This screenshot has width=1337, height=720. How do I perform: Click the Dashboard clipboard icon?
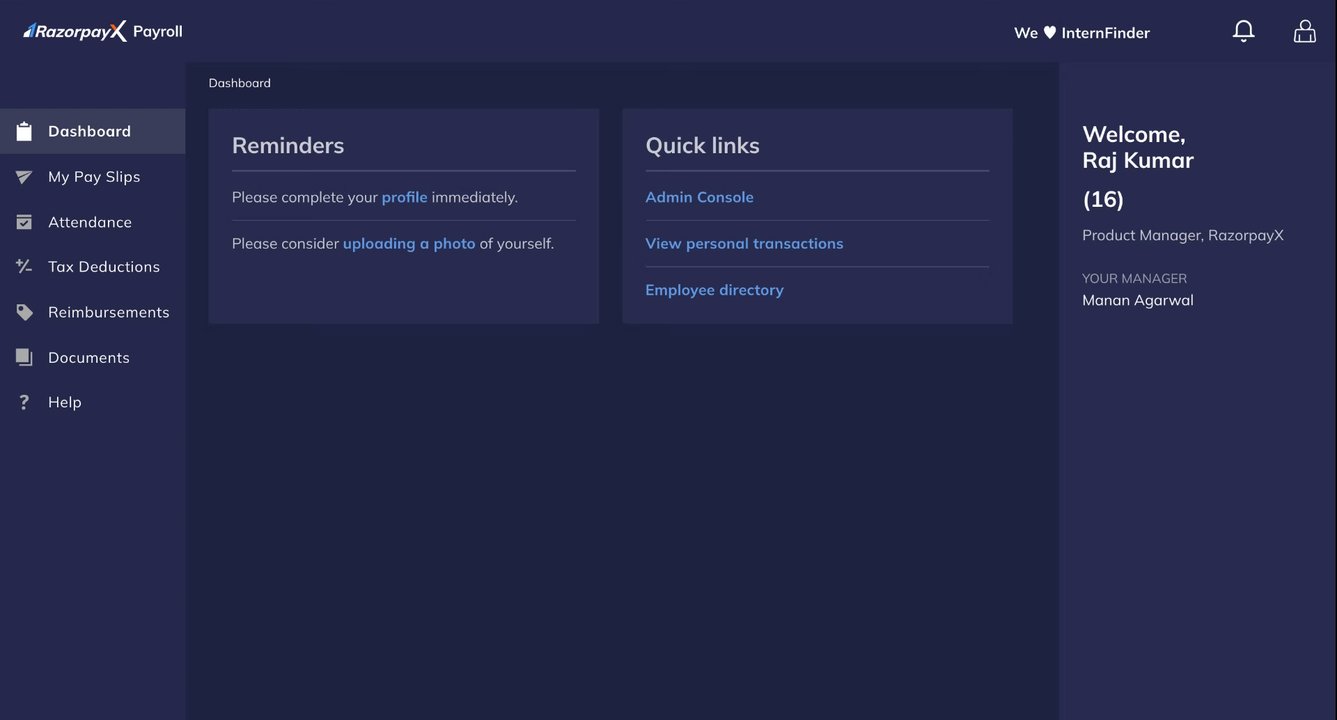coord(24,131)
